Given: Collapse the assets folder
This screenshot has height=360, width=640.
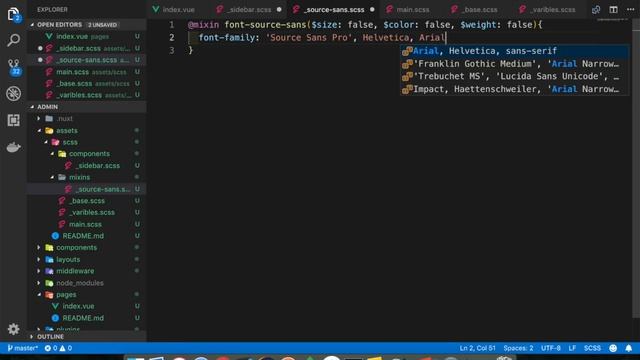Looking at the screenshot, I should (x=86, y=131).
